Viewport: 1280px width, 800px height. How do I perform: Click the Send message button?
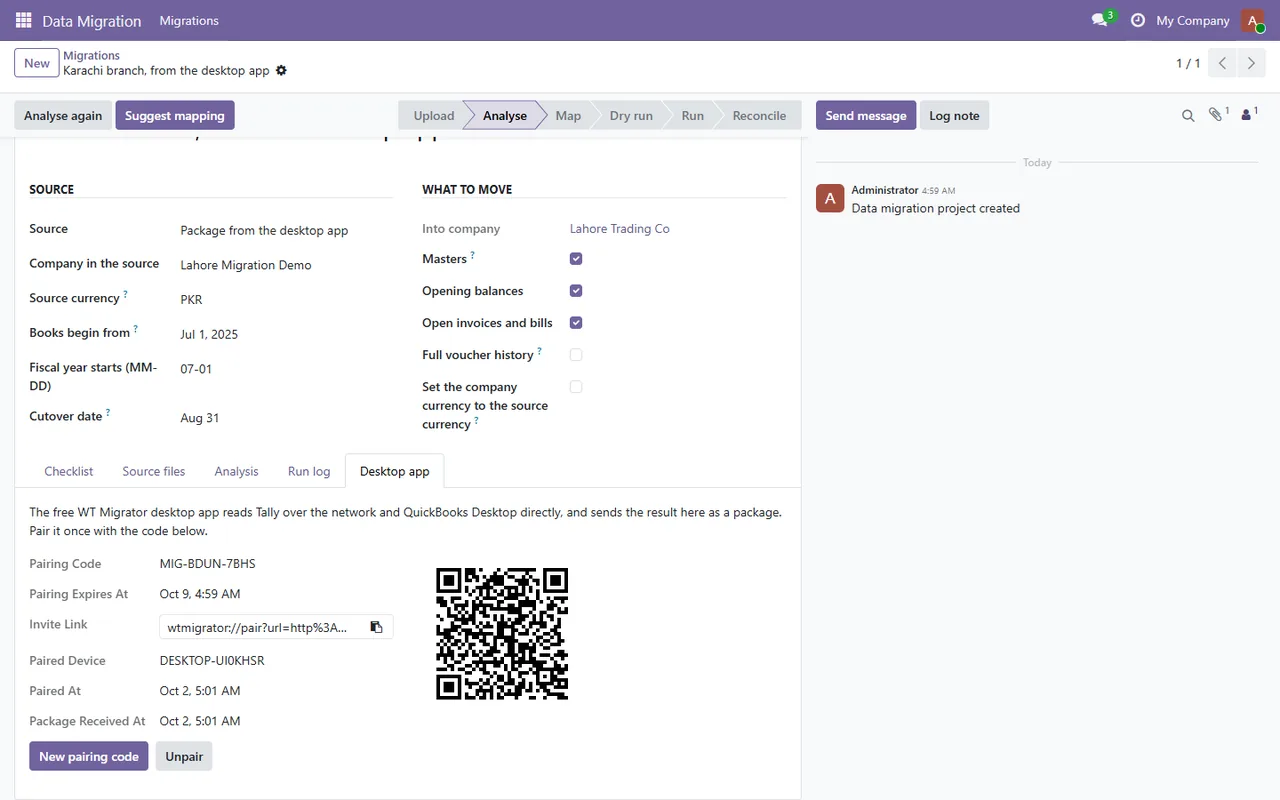pyautogui.click(x=866, y=115)
